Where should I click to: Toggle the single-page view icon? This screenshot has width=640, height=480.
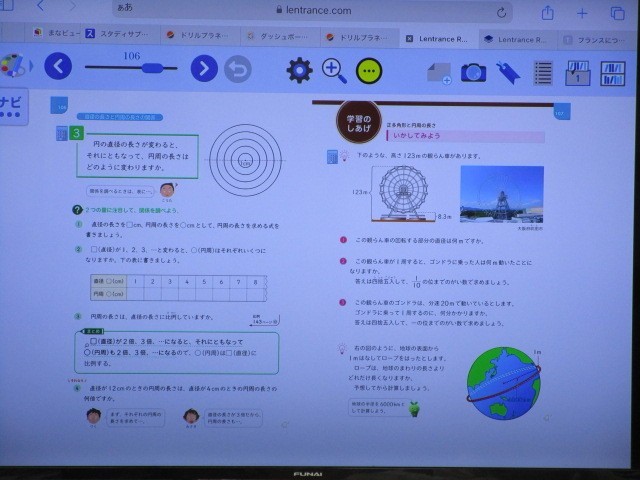[577, 72]
